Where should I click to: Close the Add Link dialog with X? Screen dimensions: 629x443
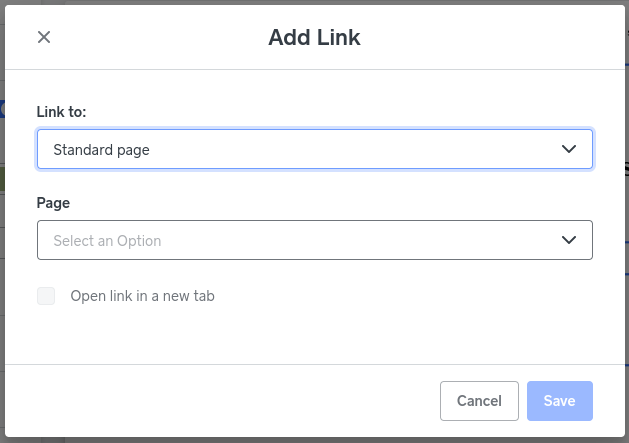click(x=44, y=38)
